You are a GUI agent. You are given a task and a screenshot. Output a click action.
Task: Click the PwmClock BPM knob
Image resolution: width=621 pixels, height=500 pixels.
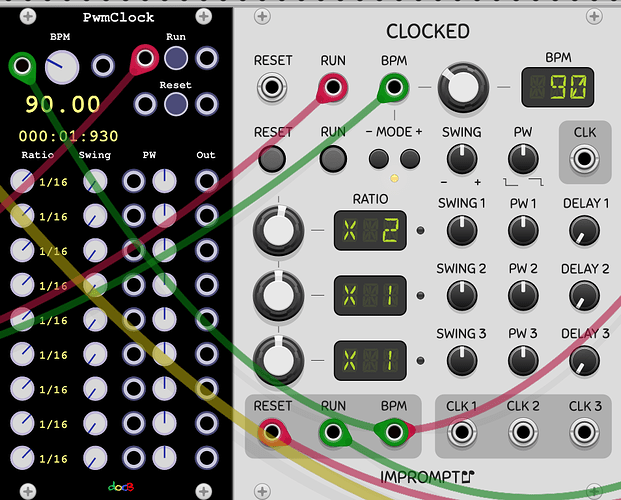click(x=62, y=67)
